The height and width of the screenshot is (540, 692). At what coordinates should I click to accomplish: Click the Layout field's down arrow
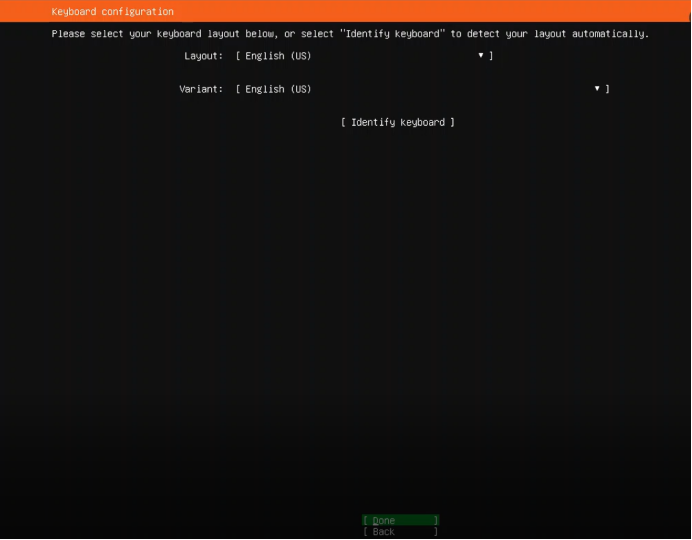click(x=481, y=56)
